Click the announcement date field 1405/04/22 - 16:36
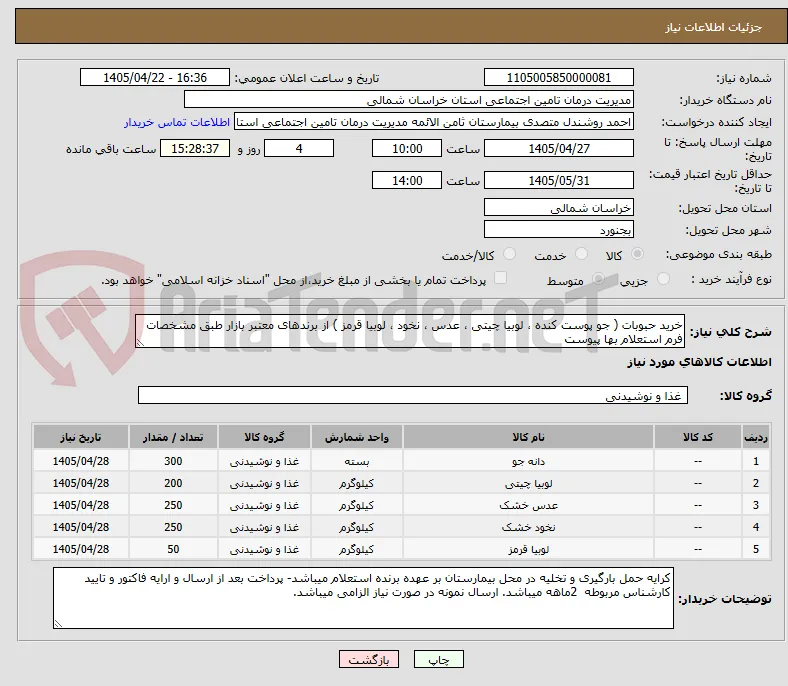 tap(155, 77)
